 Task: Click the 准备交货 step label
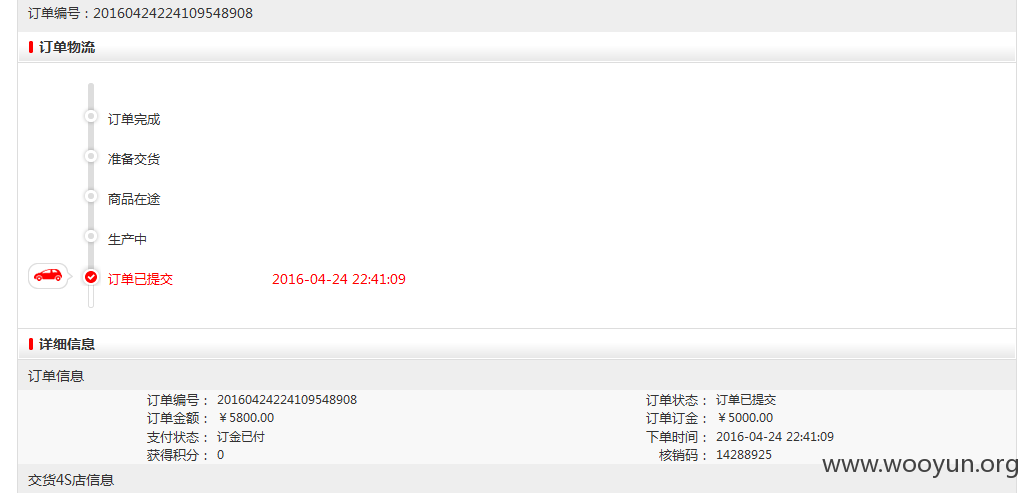pos(134,159)
